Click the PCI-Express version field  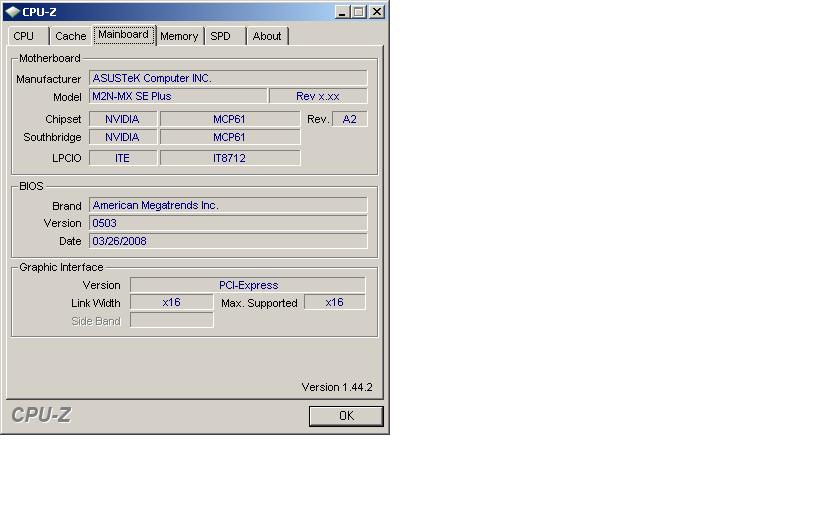(x=248, y=285)
